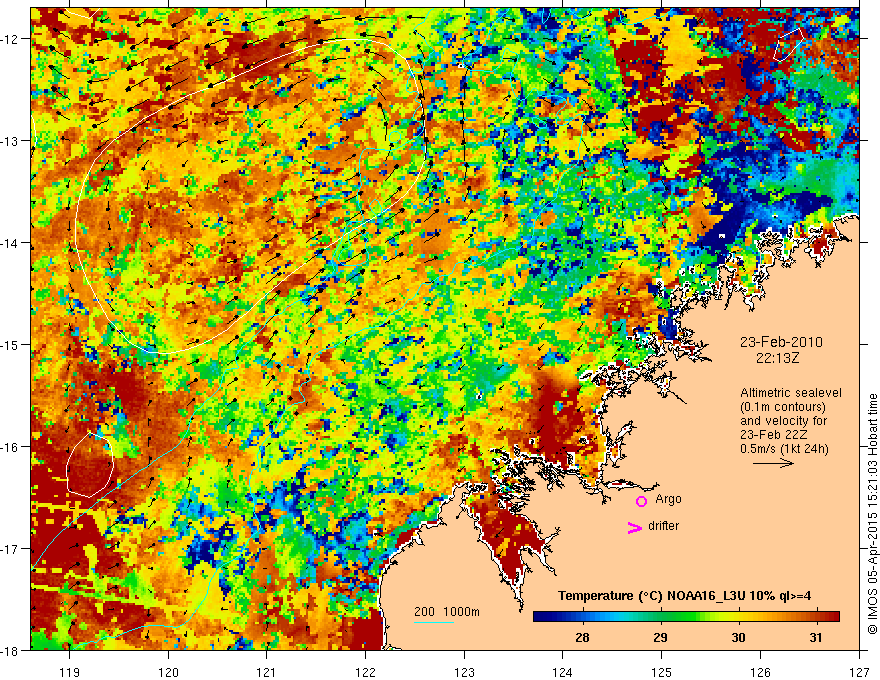The height and width of the screenshot is (680, 880).
Task: Click latitude axis label -16
Action: (x=11, y=447)
